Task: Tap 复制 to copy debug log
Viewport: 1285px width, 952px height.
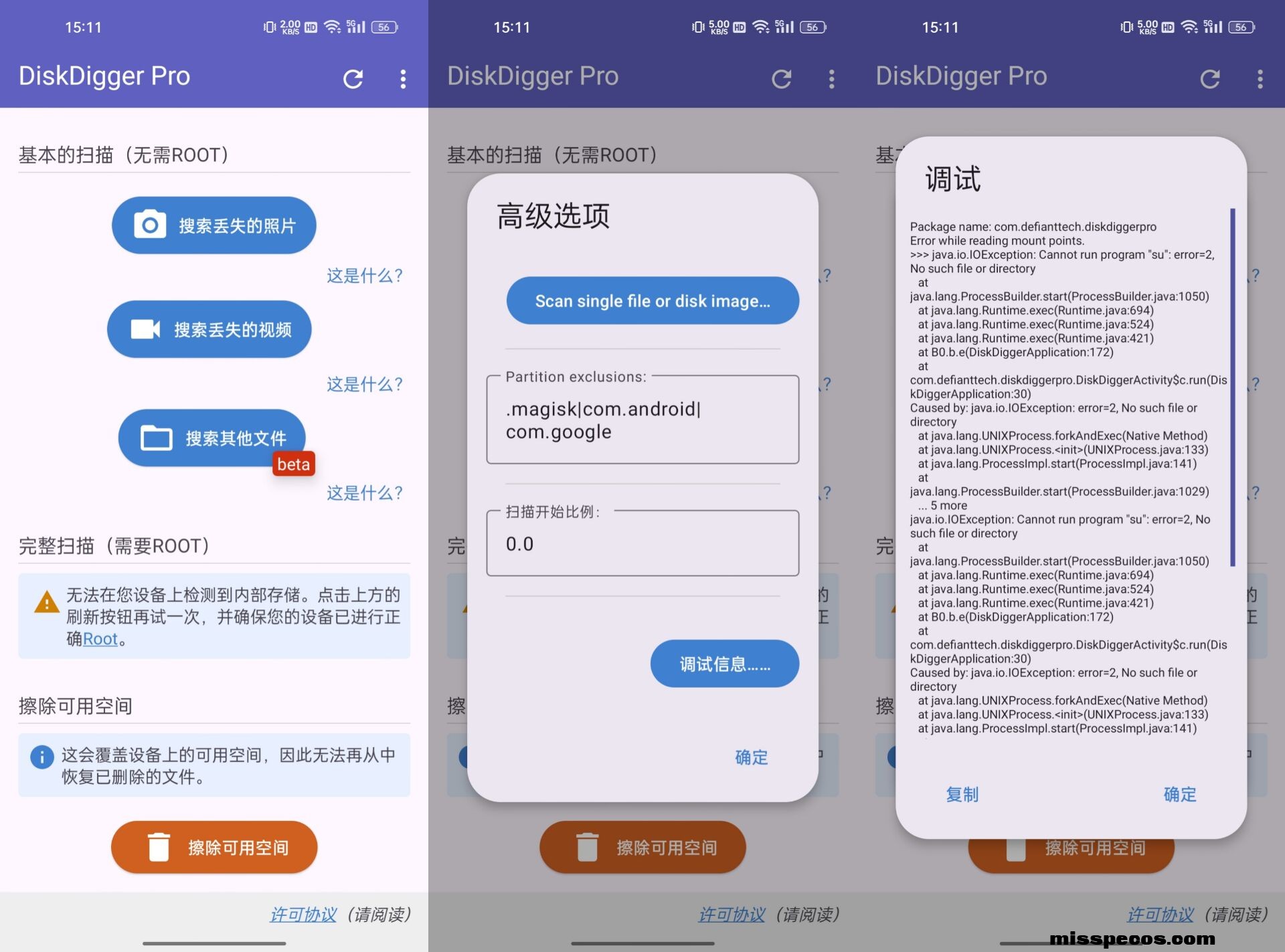Action: [962, 794]
